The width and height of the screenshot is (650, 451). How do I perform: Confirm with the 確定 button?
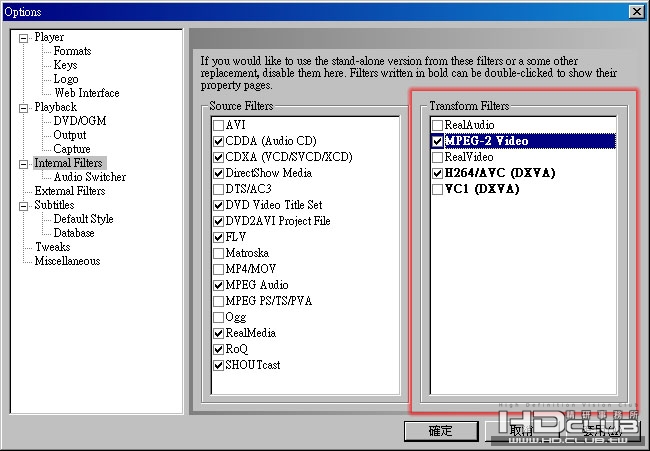441,431
